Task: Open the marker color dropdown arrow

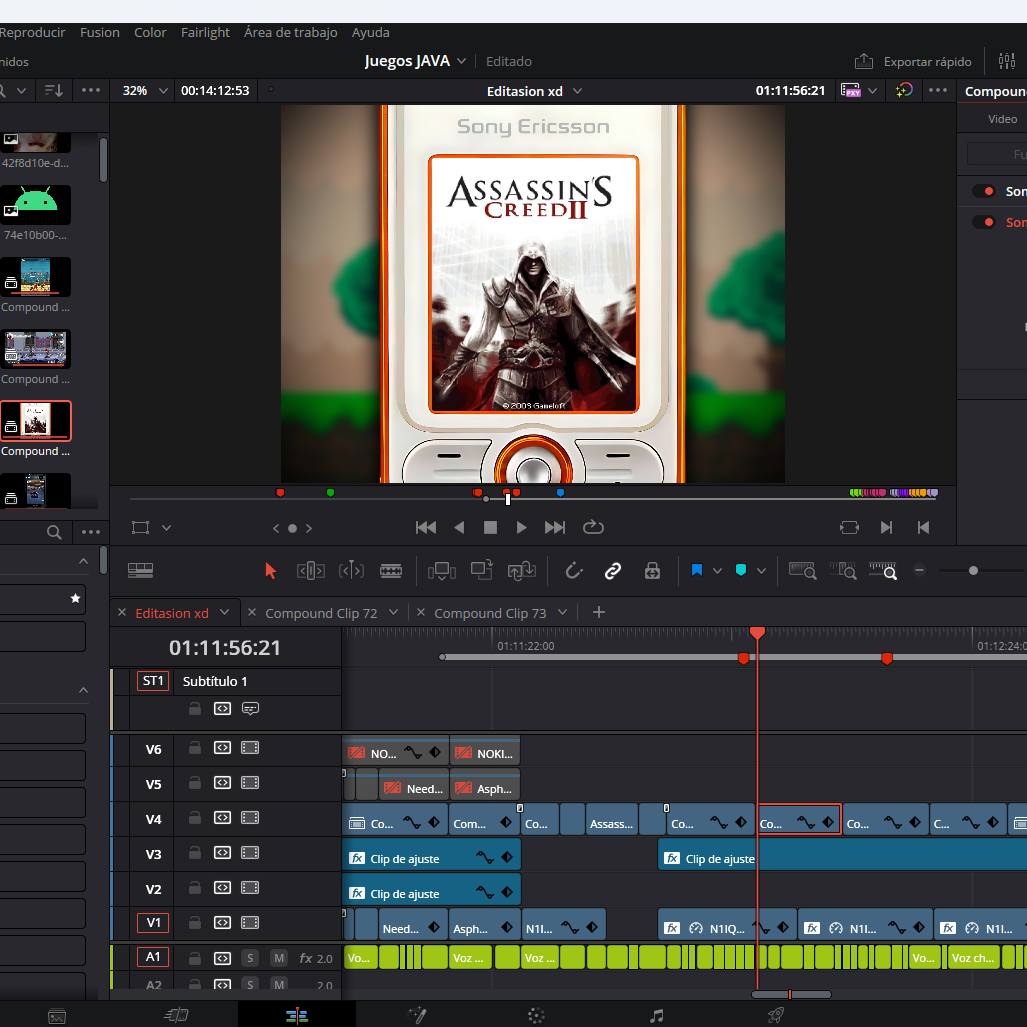Action: click(x=761, y=571)
